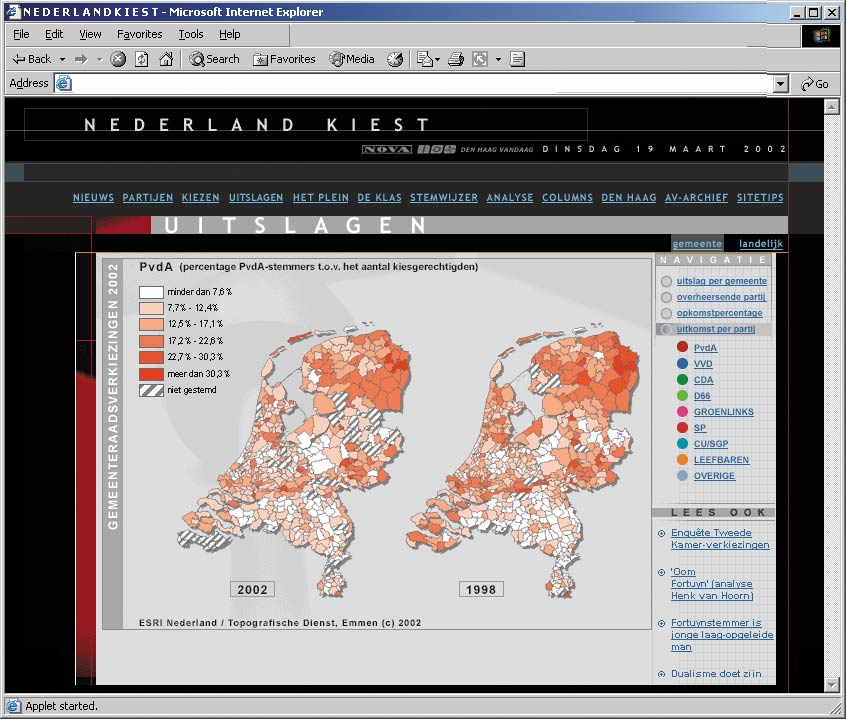The image size is (846, 720).
Task: Expand the address bar dropdown list
Action: pos(780,84)
